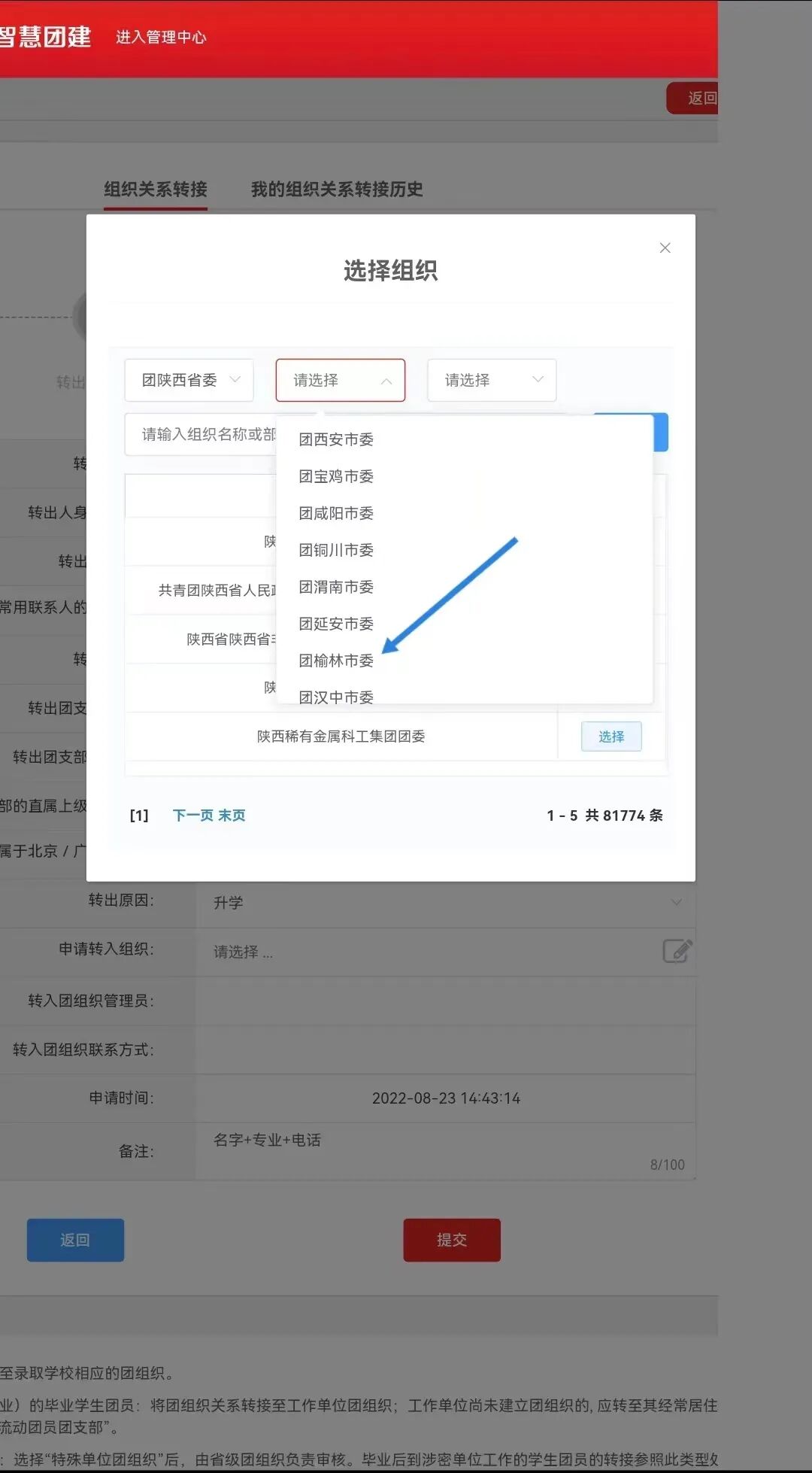Close the 选择组织 dialog

click(665, 248)
